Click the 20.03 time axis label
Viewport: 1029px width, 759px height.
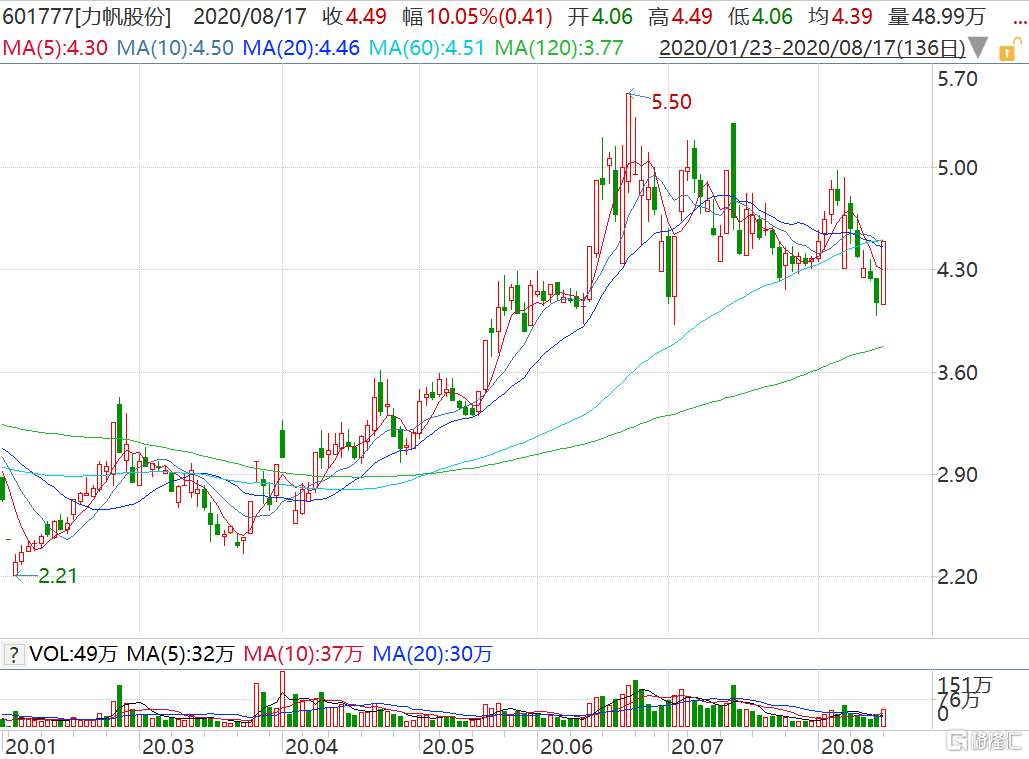pos(168,747)
